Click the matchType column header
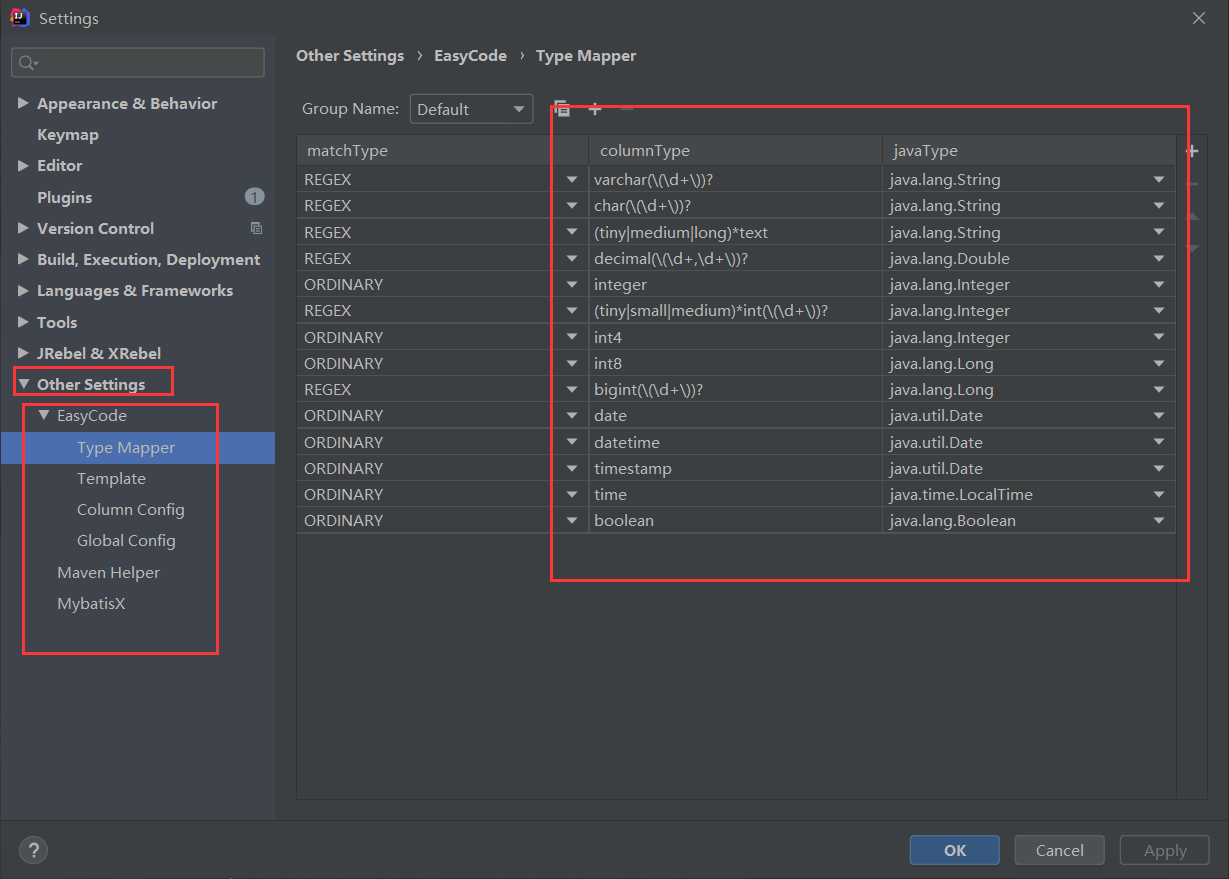 coord(442,151)
